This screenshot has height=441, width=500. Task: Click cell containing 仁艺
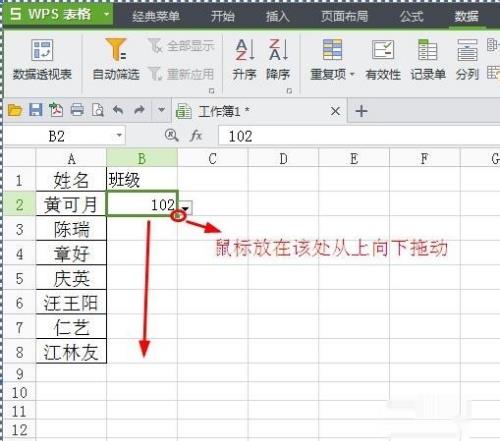pyautogui.click(x=71, y=327)
